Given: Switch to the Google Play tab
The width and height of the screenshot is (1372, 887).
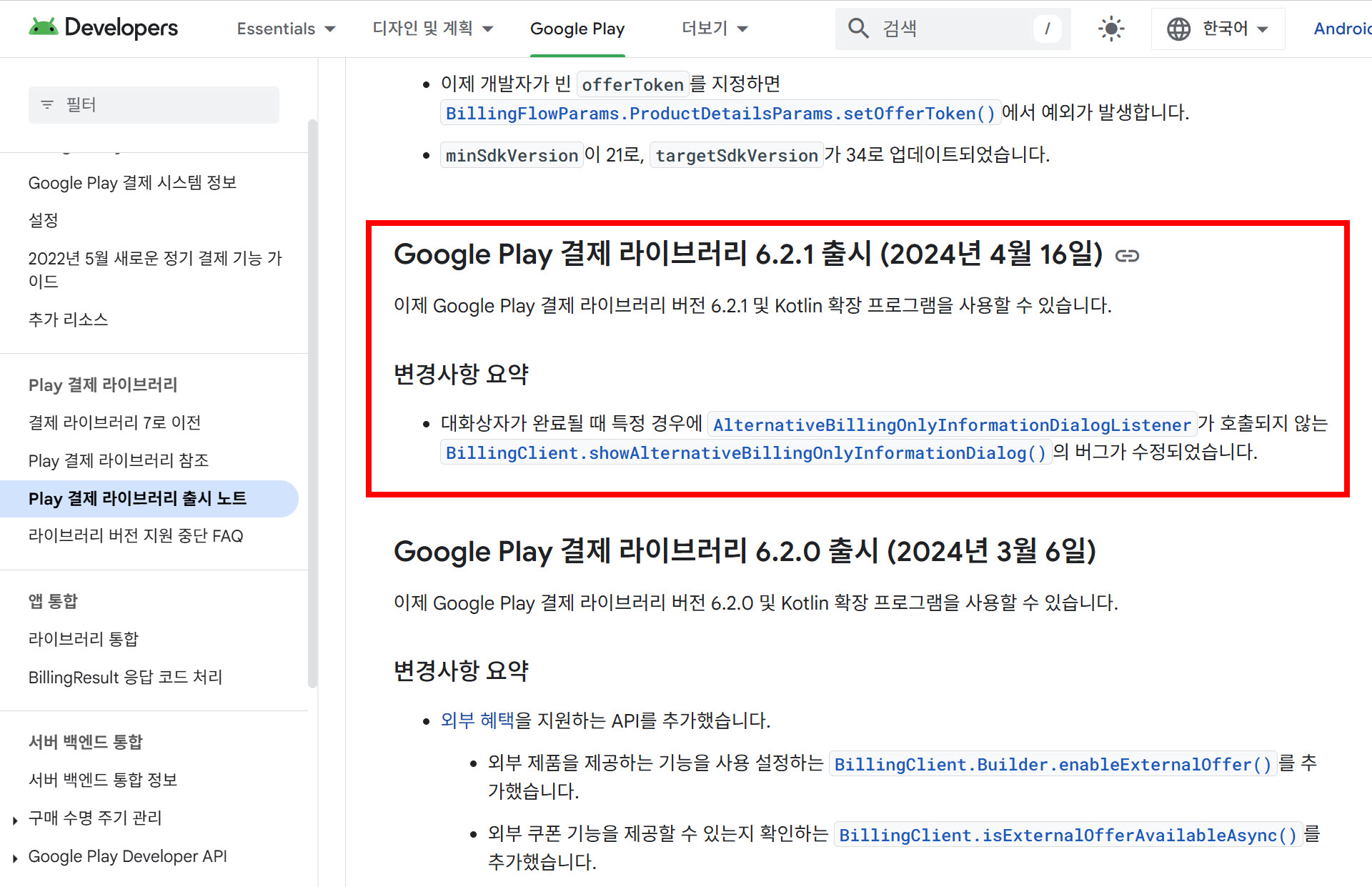Looking at the screenshot, I should pyautogui.click(x=577, y=29).
